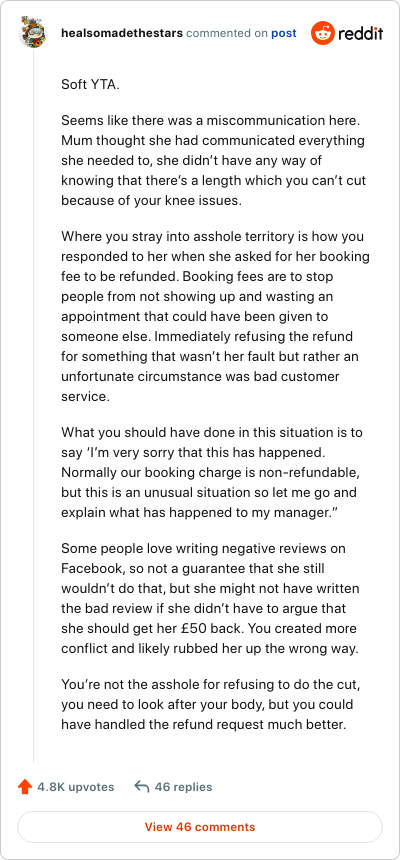Open healsomadethestars' avatar image
400x860 pixels.
pos(33,32)
